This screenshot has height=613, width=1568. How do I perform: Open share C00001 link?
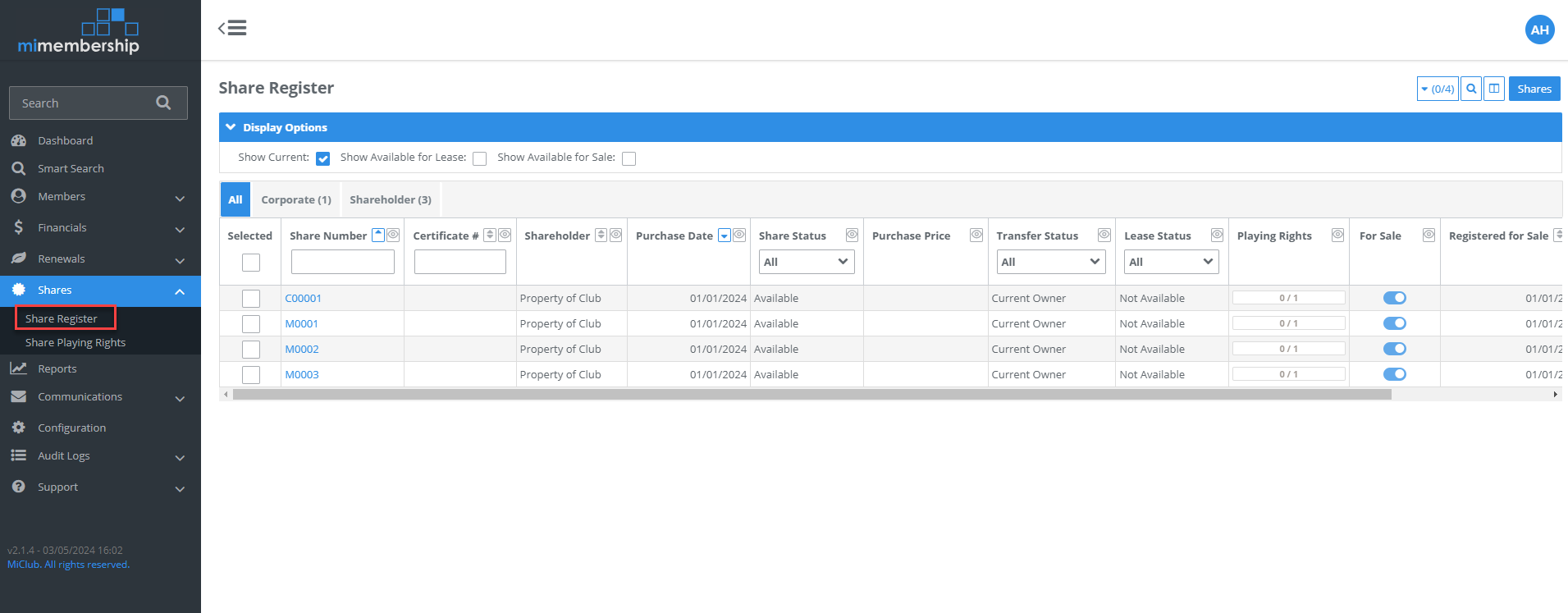click(303, 299)
